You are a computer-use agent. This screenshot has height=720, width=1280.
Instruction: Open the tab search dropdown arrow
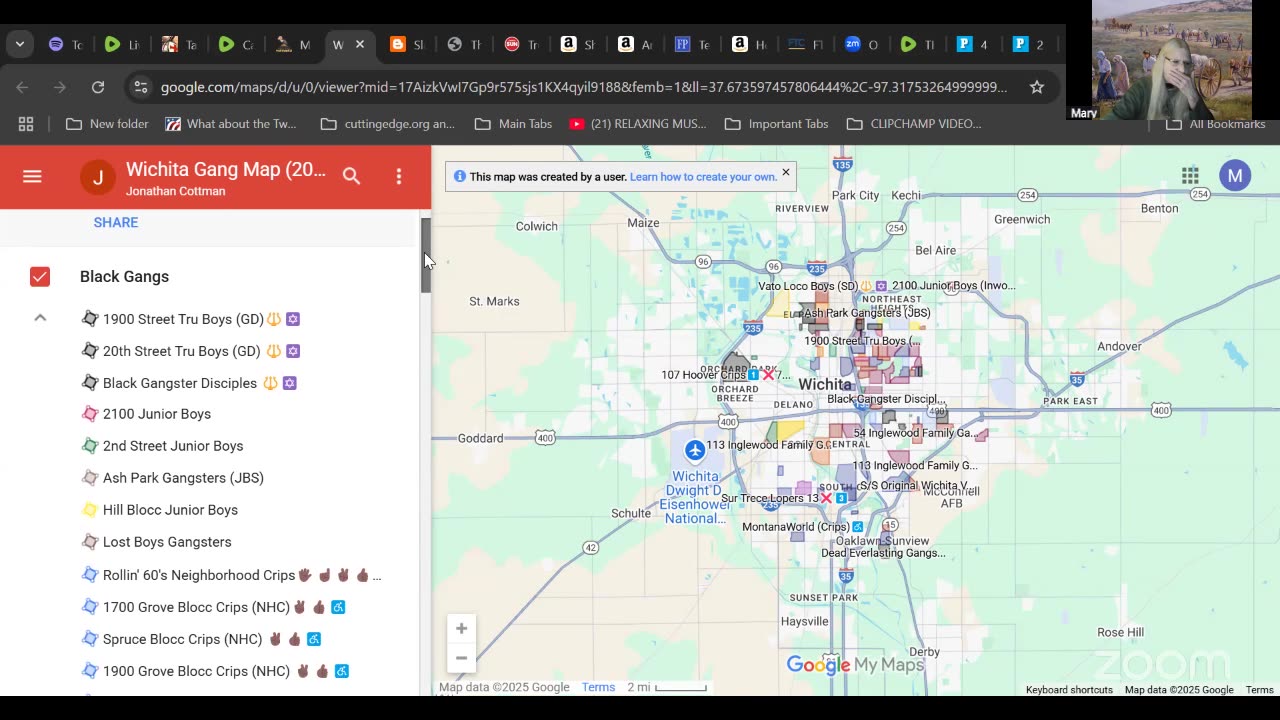[x=20, y=44]
